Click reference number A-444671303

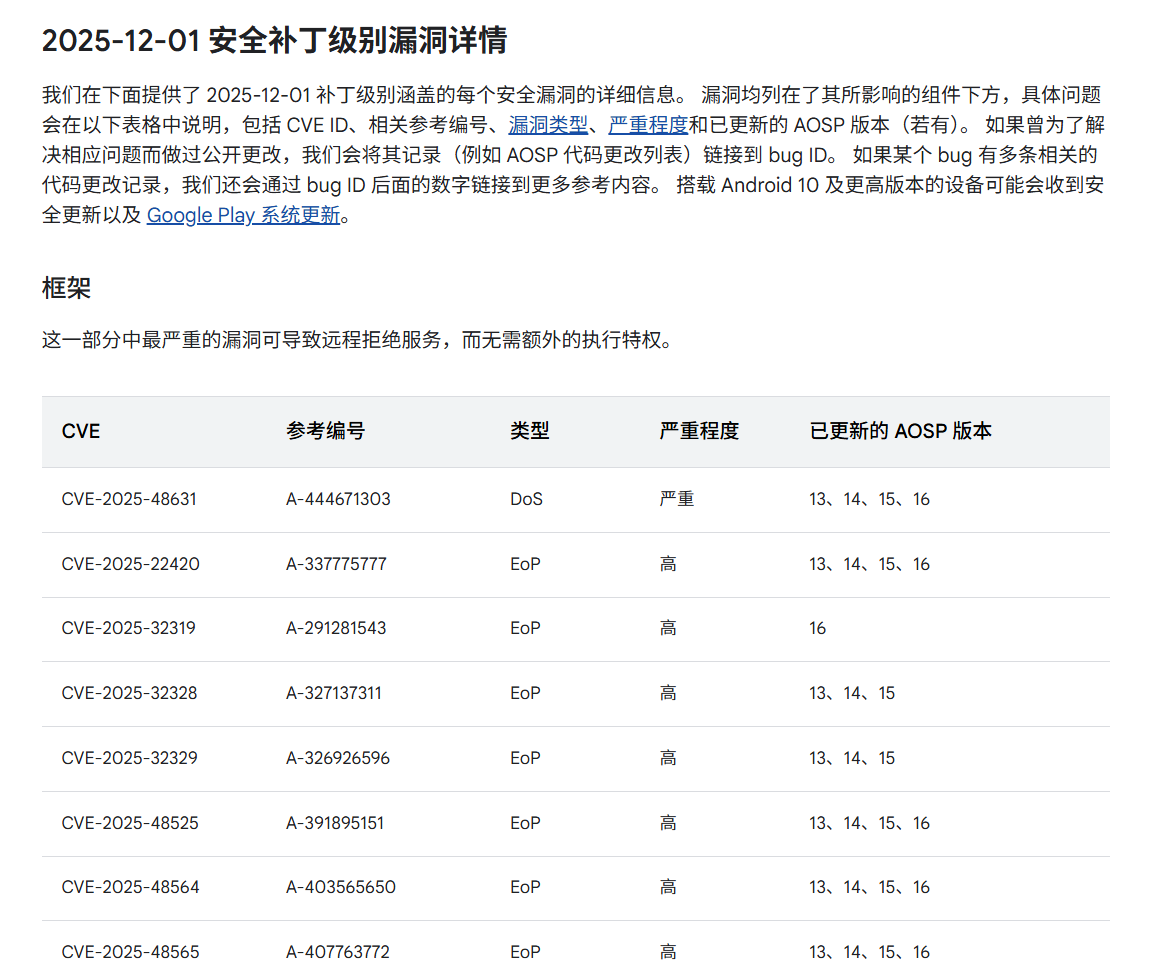[x=338, y=499]
